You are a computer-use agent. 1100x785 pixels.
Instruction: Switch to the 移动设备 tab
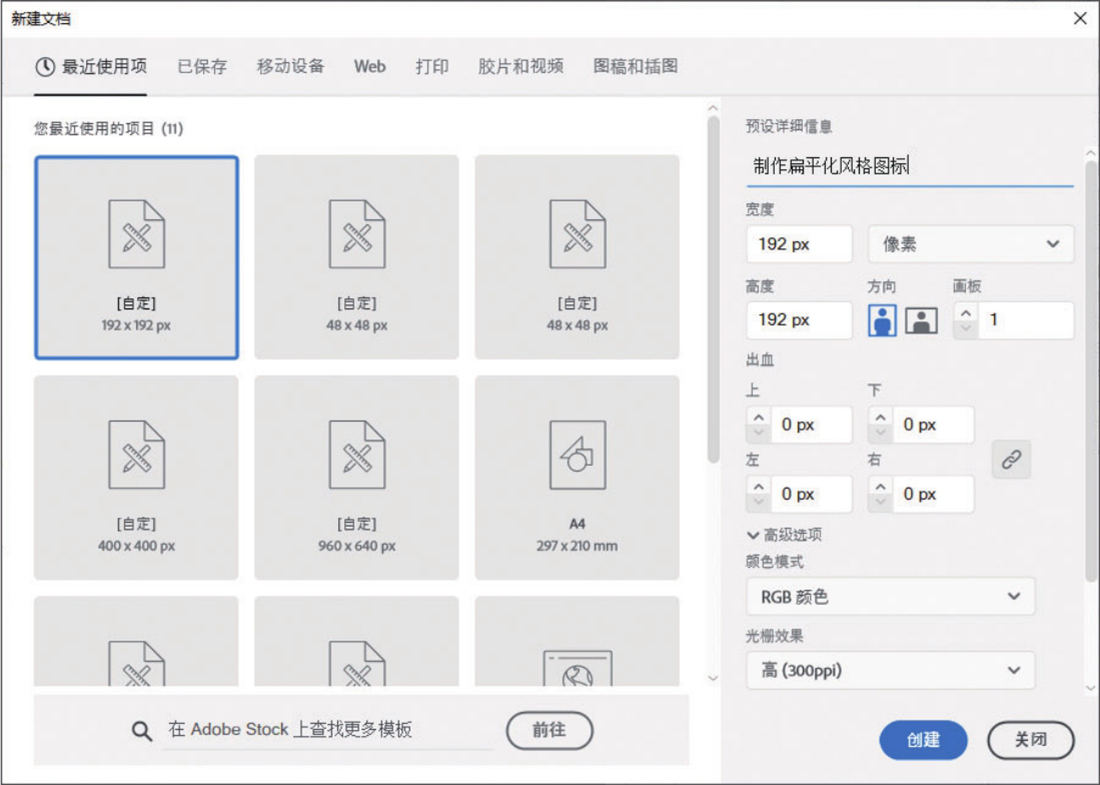pos(290,67)
